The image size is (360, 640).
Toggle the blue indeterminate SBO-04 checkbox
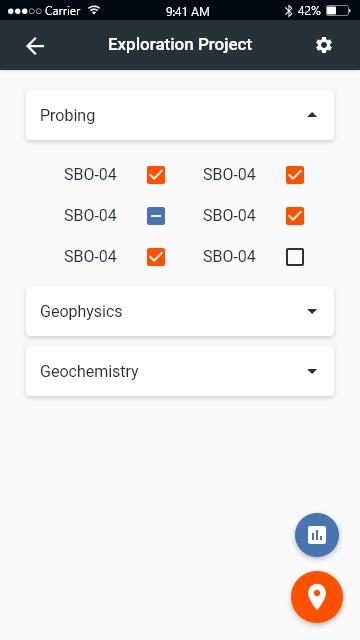click(156, 216)
